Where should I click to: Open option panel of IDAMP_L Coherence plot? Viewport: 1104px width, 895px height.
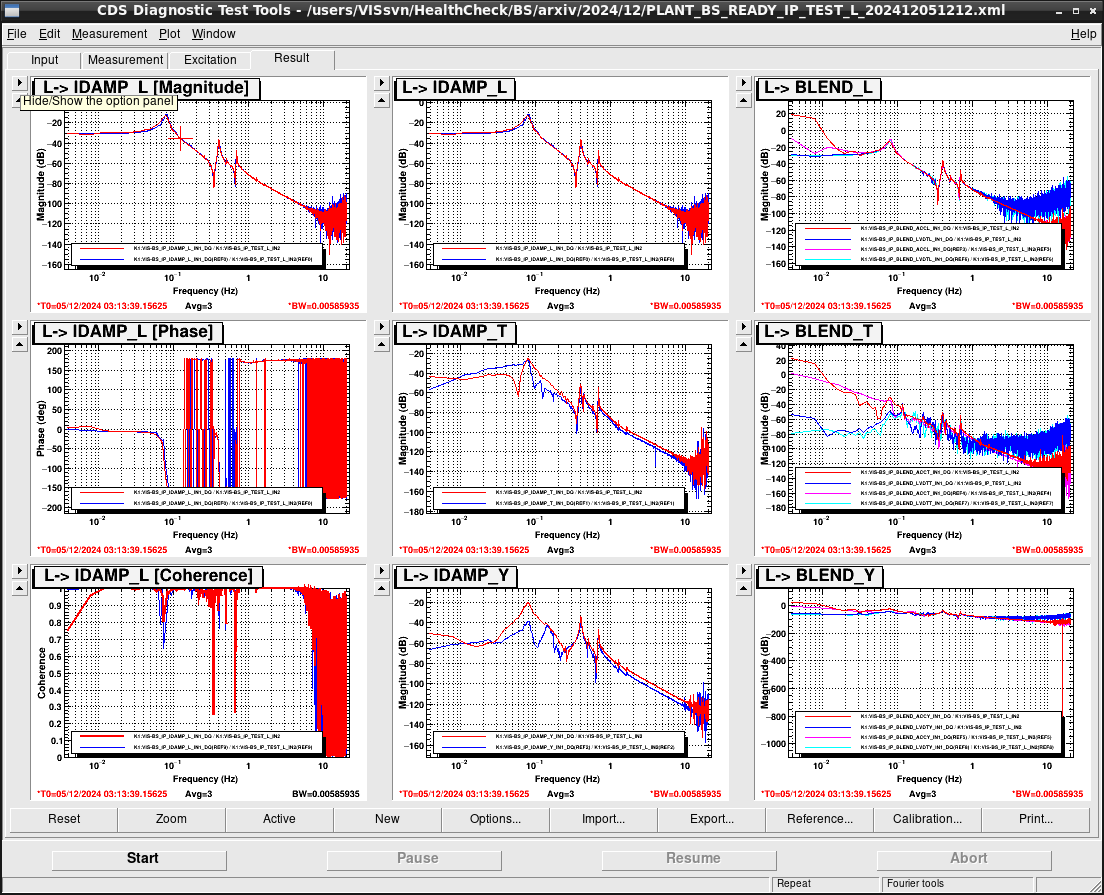click(20, 571)
